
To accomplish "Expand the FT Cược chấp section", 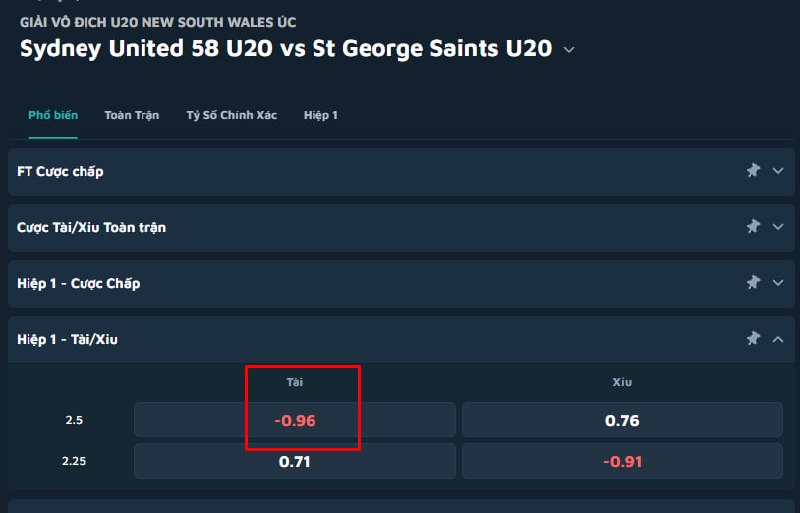I will pos(778,170).
